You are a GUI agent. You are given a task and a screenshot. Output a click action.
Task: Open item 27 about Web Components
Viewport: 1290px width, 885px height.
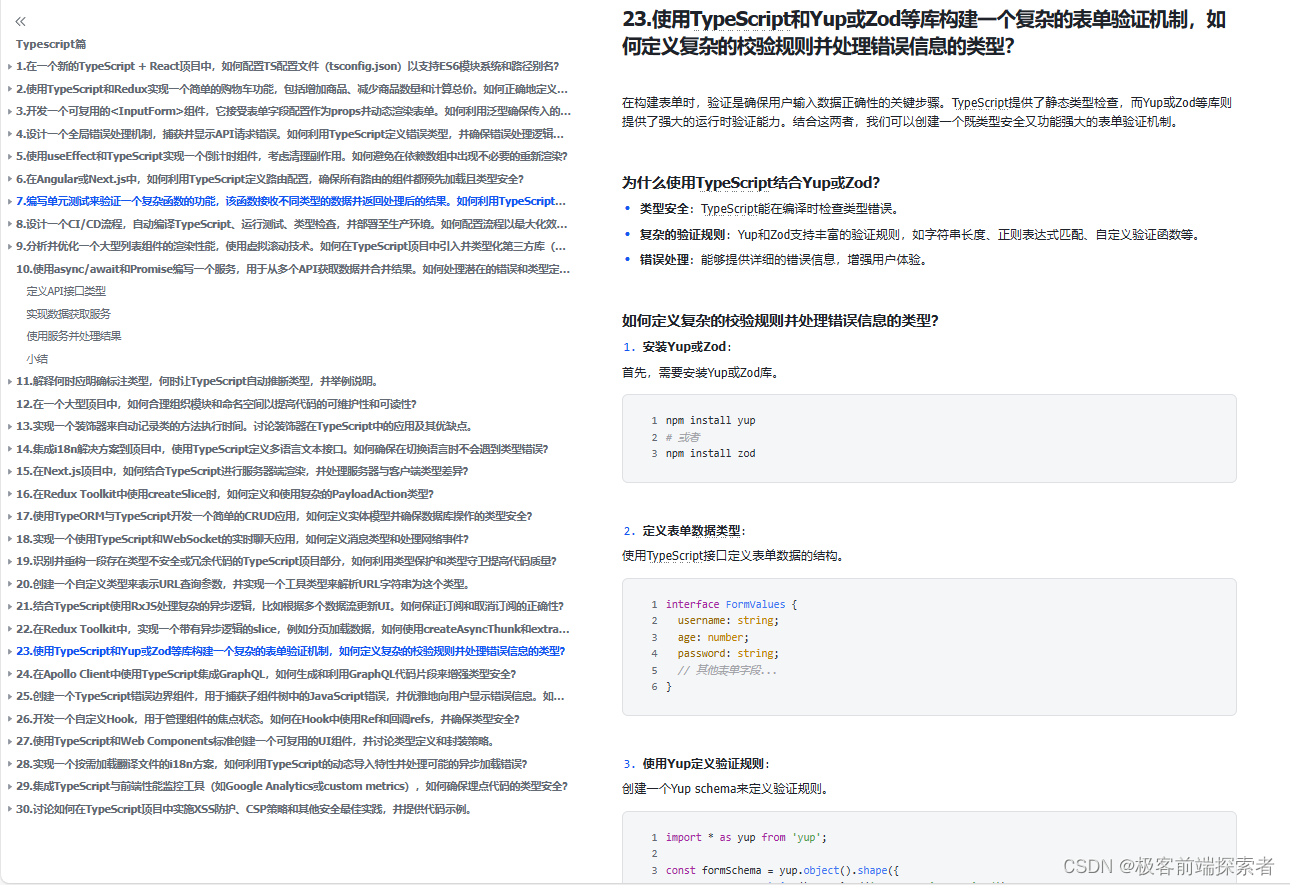point(255,741)
